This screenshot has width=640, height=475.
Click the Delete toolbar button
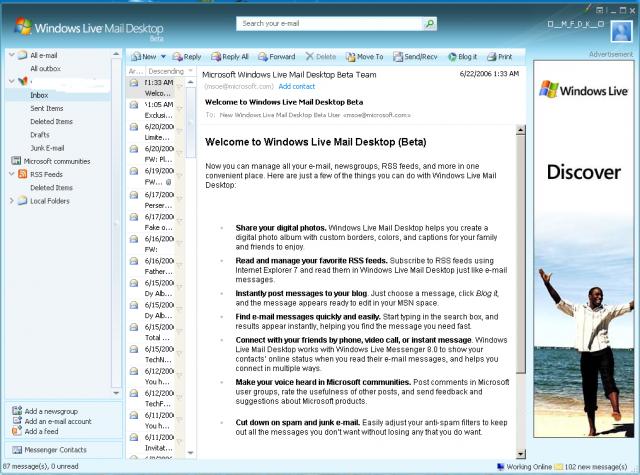coord(321,57)
